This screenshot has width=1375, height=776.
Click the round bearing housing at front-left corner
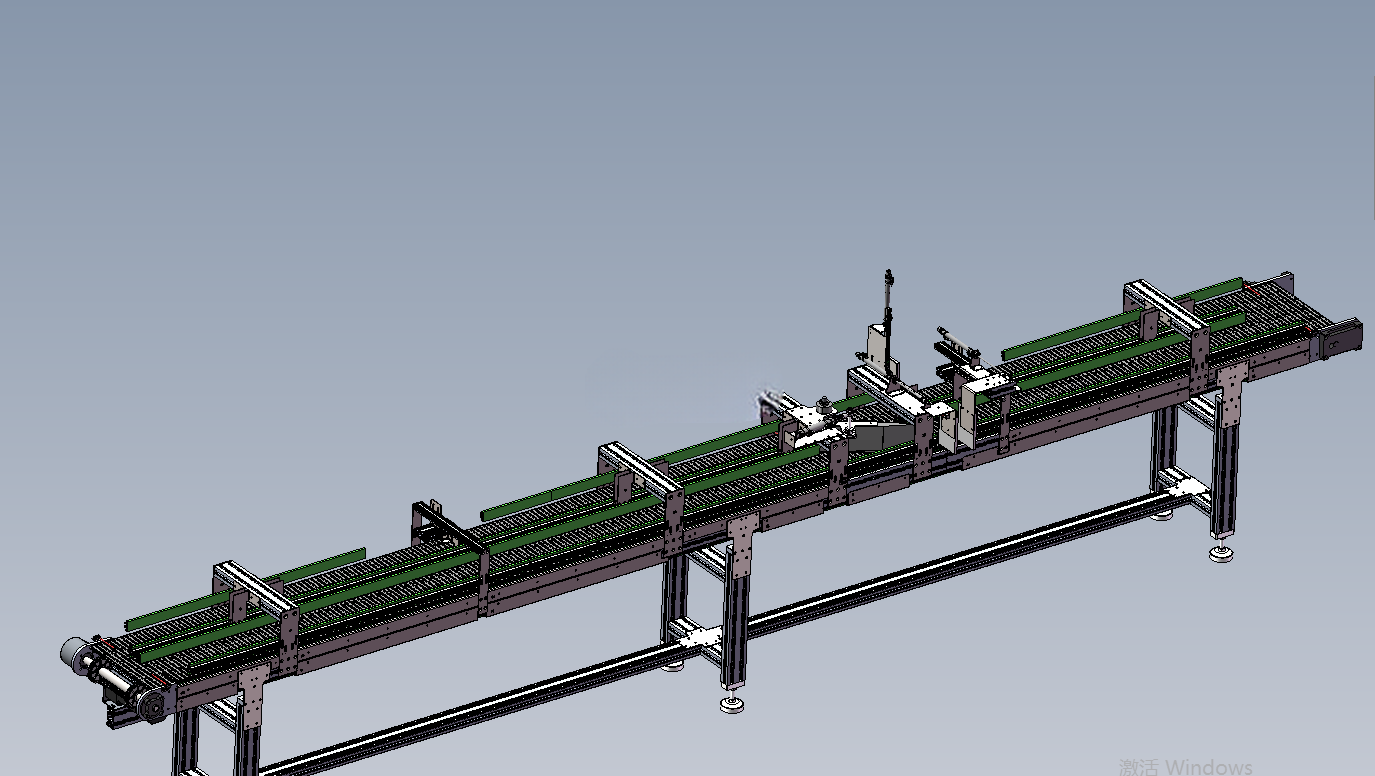[152, 706]
